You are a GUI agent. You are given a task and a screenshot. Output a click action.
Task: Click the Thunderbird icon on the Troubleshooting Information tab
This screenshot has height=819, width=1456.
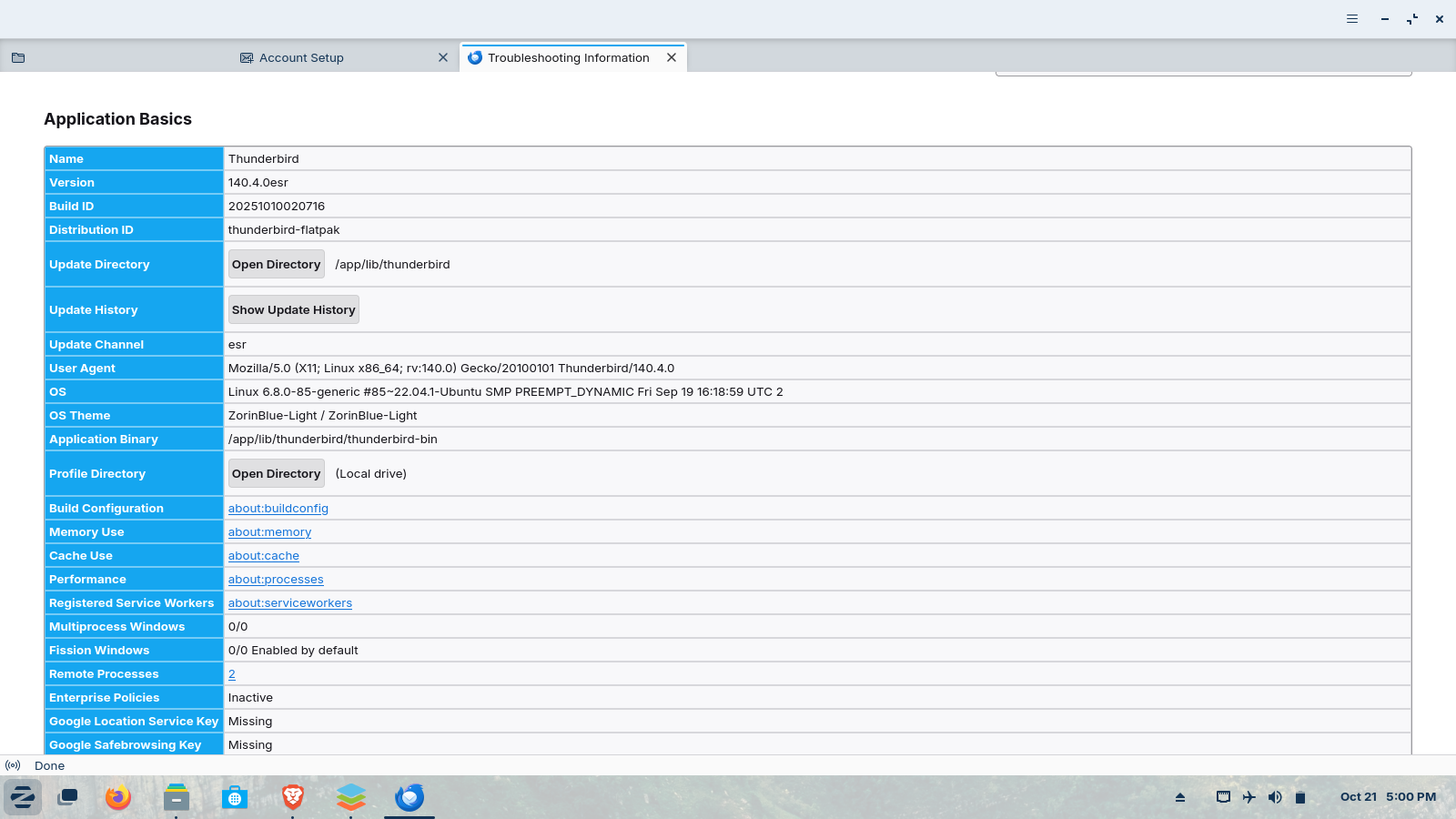pyautogui.click(x=475, y=57)
